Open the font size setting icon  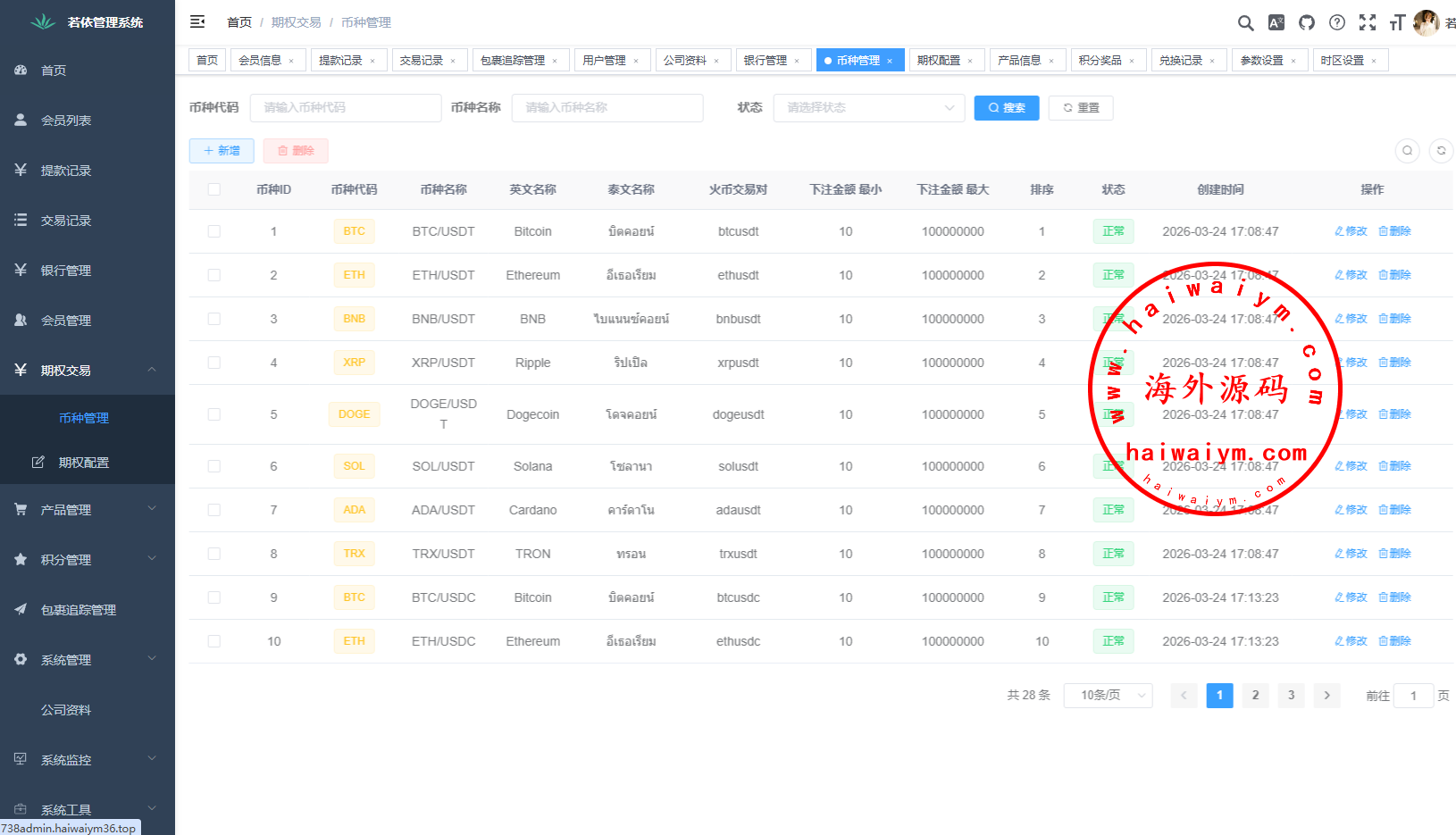pos(1398,22)
